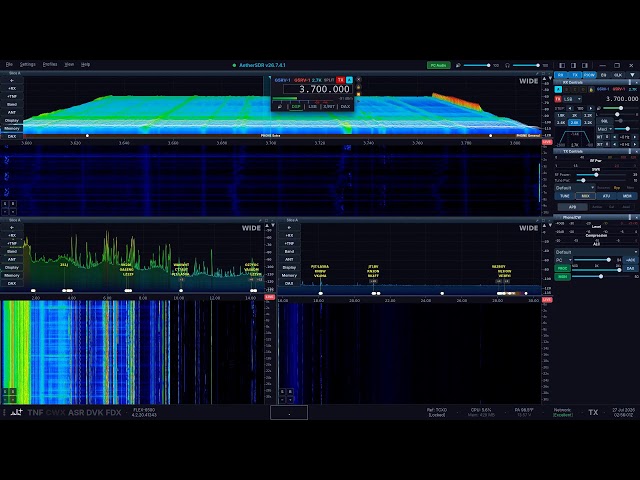Increase tuning step with right arrow

(590, 109)
